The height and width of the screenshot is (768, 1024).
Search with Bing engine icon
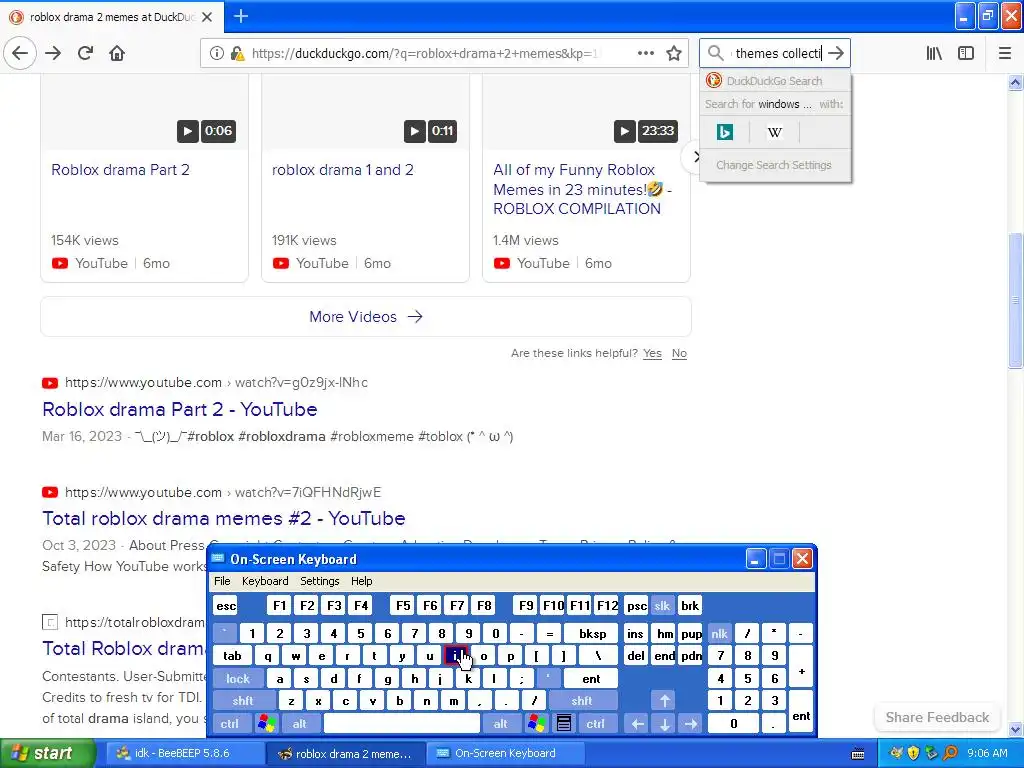point(725,132)
